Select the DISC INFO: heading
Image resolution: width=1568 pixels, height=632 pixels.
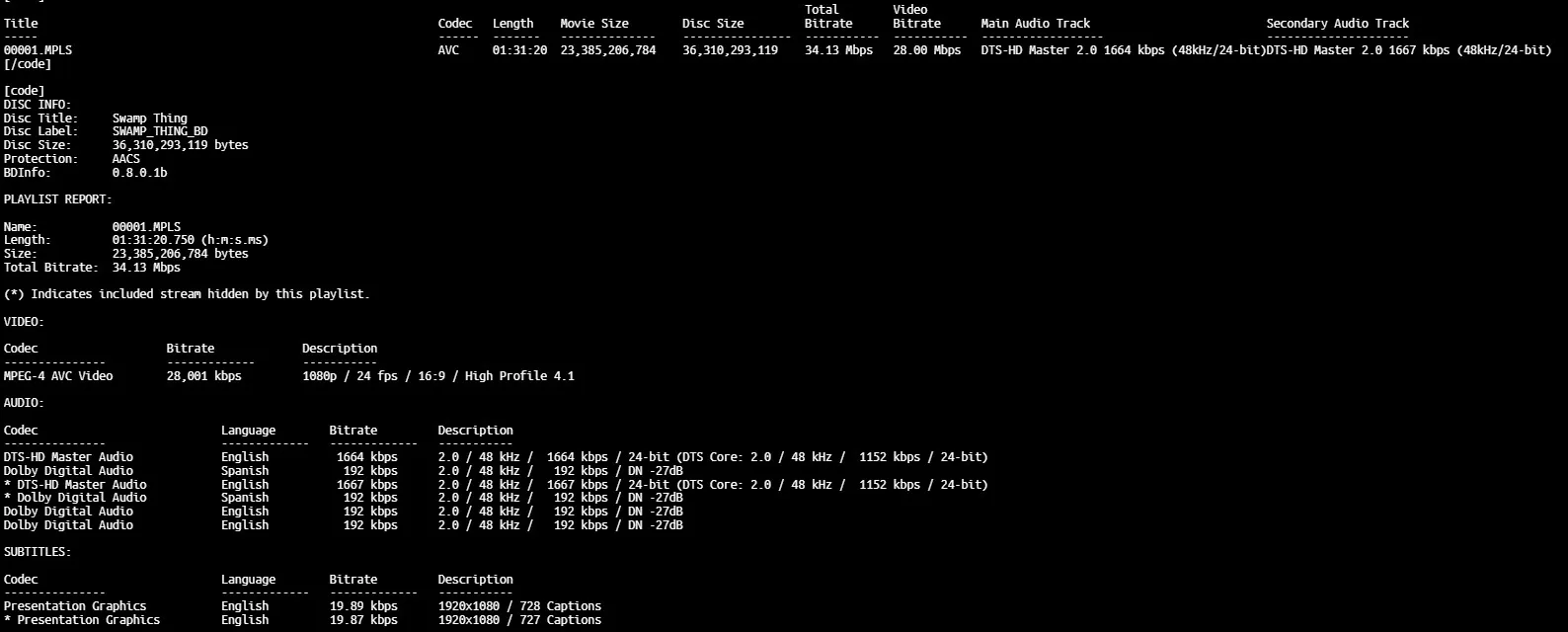(x=38, y=105)
